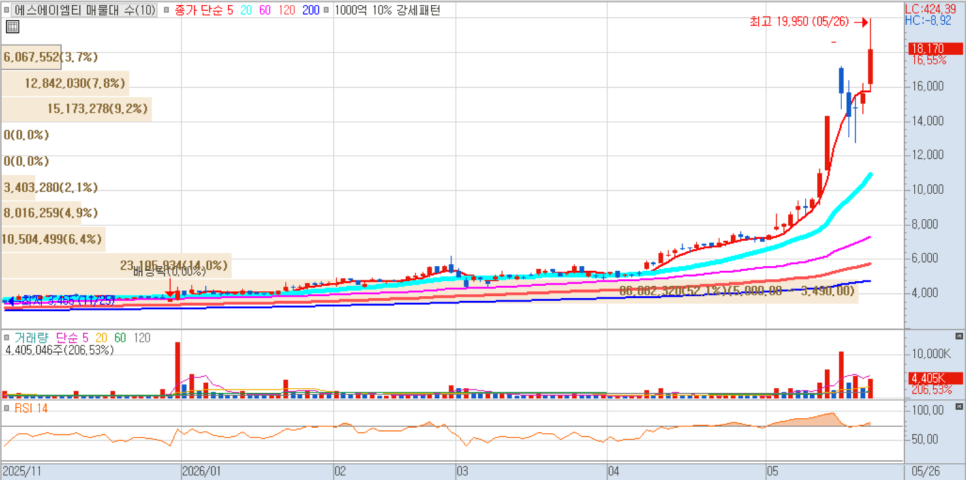This screenshot has height=480, width=966.
Task: Click the 05/26 current date label
Action: click(x=928, y=471)
